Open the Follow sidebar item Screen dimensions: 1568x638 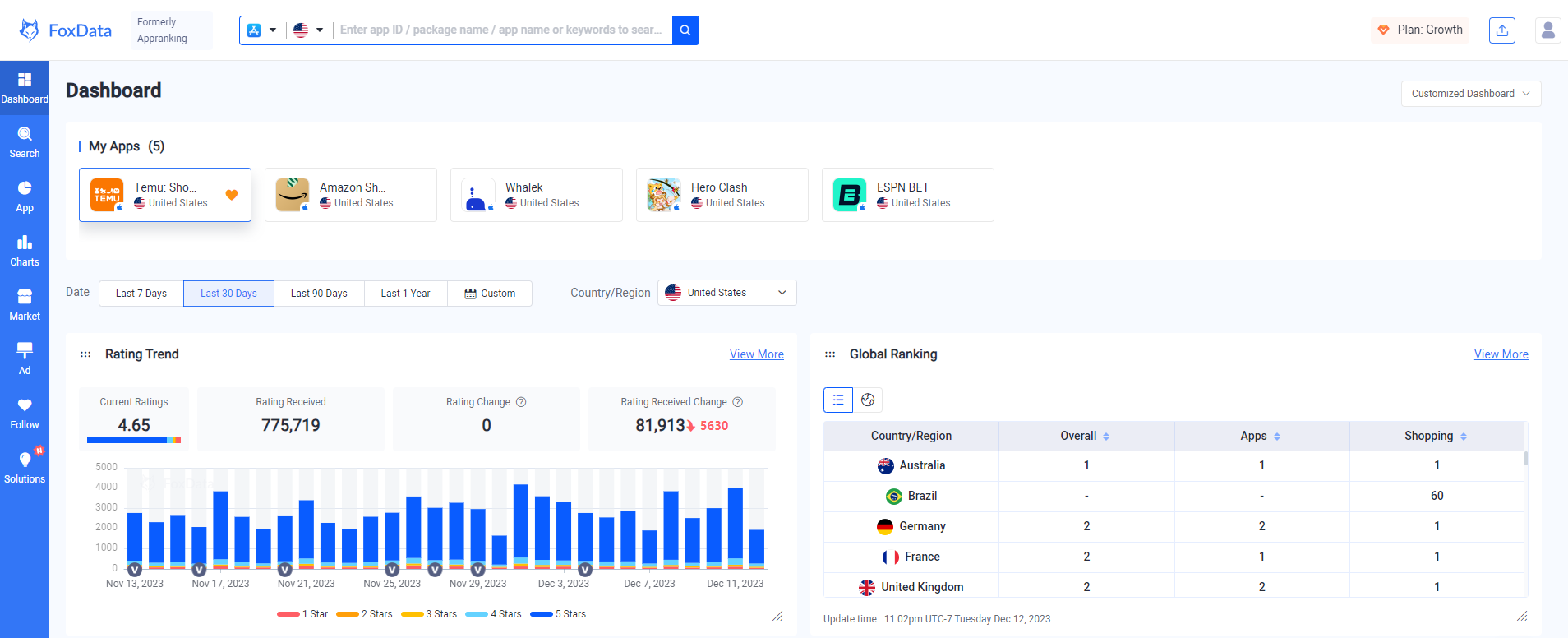pyautogui.click(x=25, y=414)
